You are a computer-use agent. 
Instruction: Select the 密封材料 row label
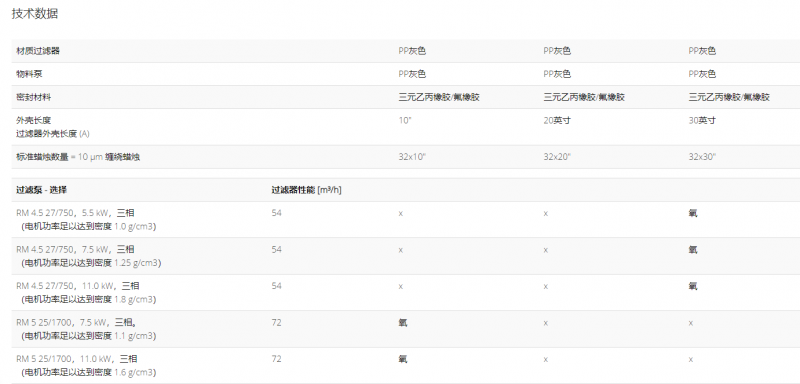34,97
